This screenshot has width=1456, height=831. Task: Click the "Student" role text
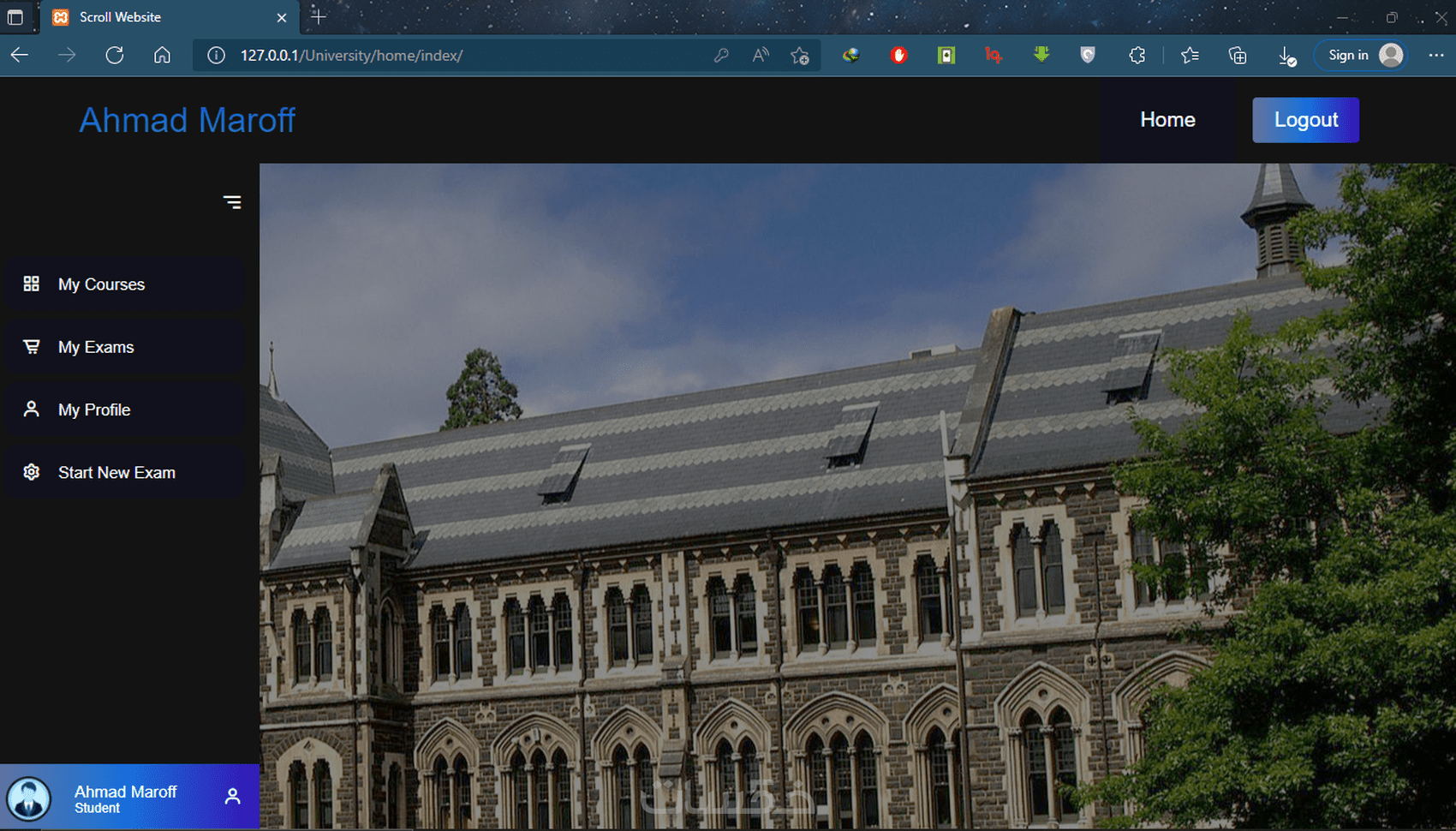[x=97, y=809]
